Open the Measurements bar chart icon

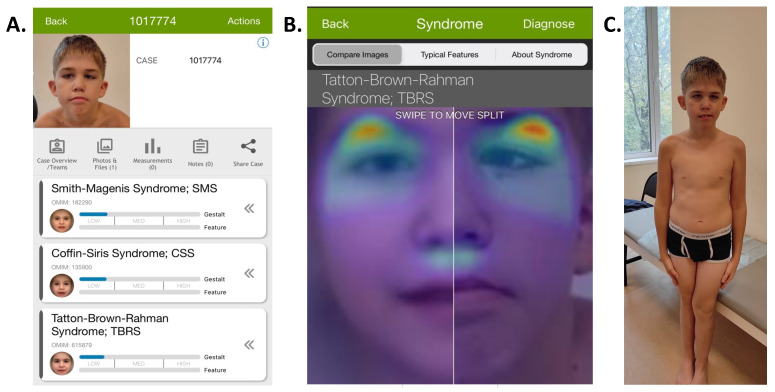(x=152, y=146)
